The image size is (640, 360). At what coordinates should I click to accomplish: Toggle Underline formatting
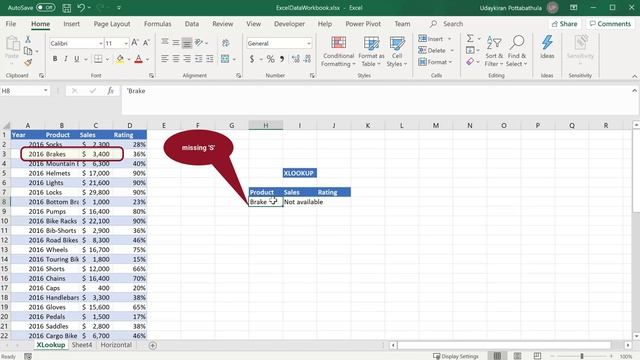click(76, 59)
